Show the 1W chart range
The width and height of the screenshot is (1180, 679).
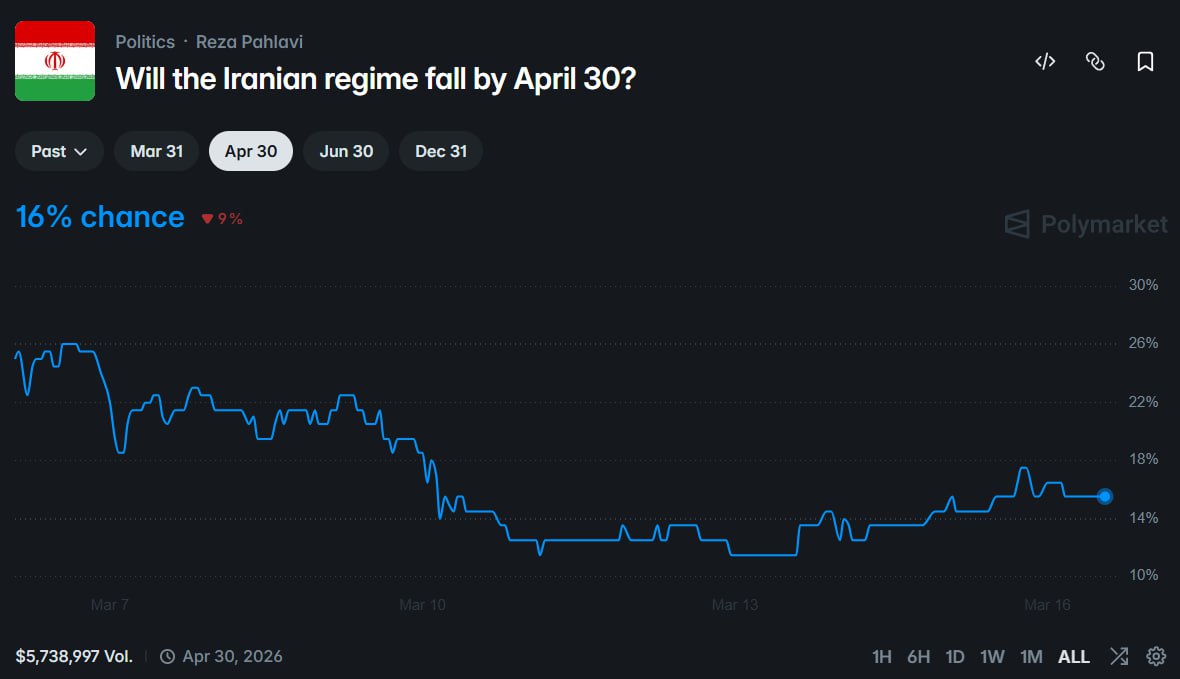pos(992,657)
